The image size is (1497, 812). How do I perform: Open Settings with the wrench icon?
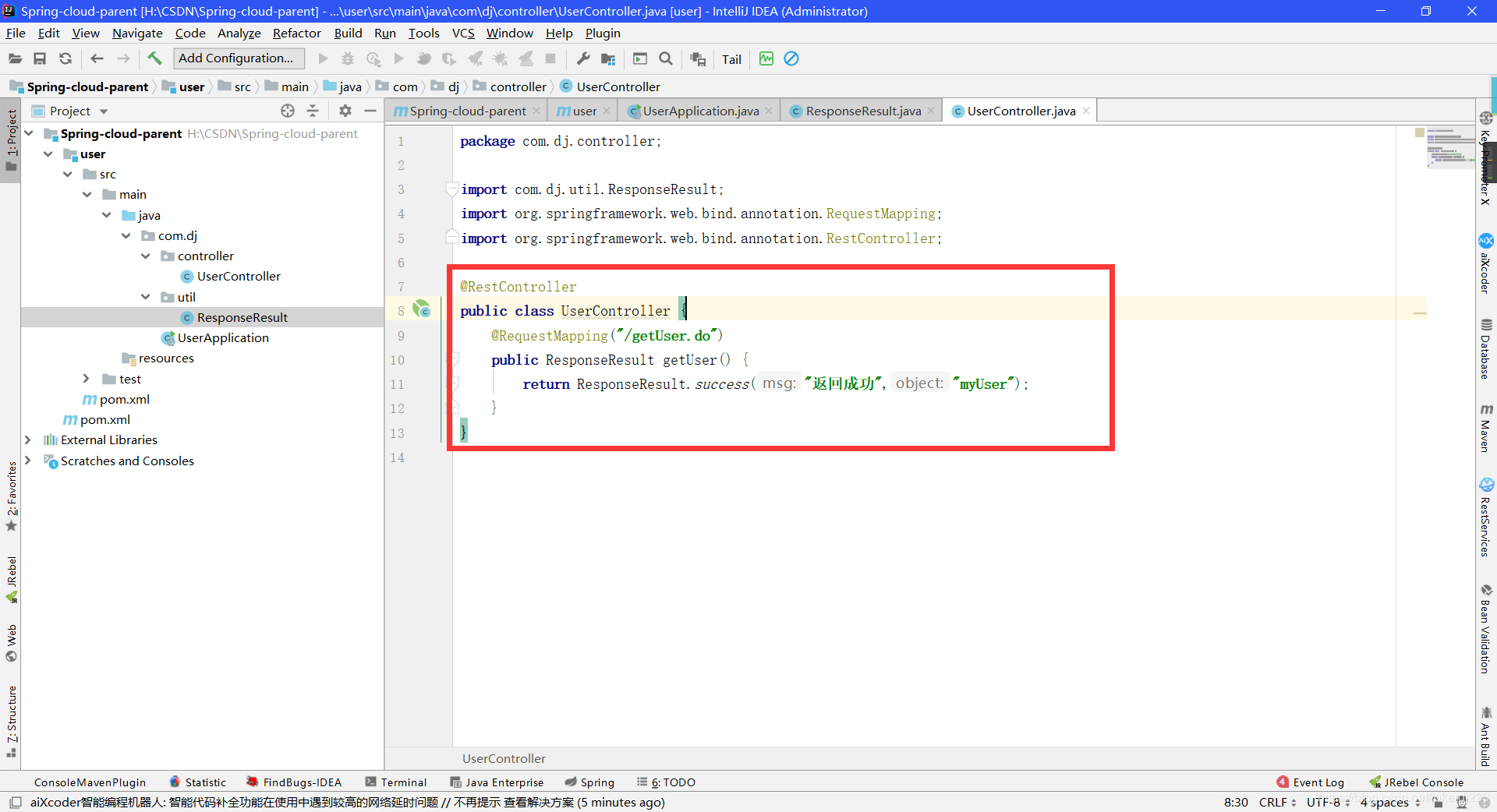[x=583, y=58]
